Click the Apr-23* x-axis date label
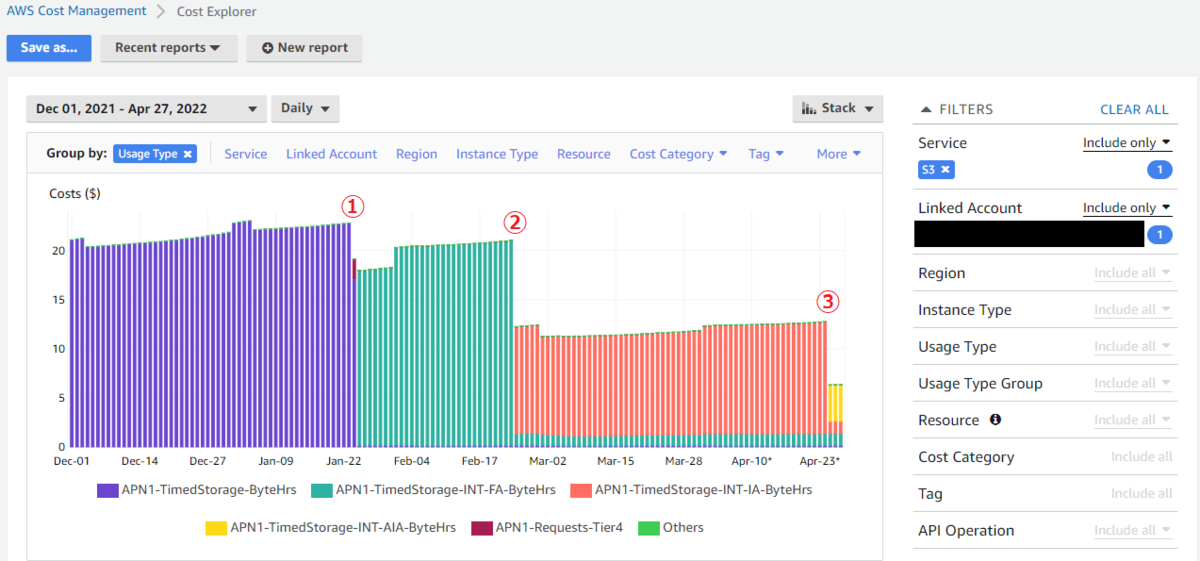The image size is (1200, 561). (820, 461)
